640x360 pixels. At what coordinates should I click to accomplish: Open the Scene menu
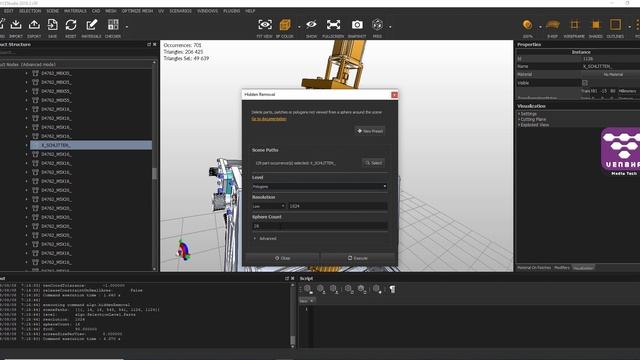click(x=53, y=11)
